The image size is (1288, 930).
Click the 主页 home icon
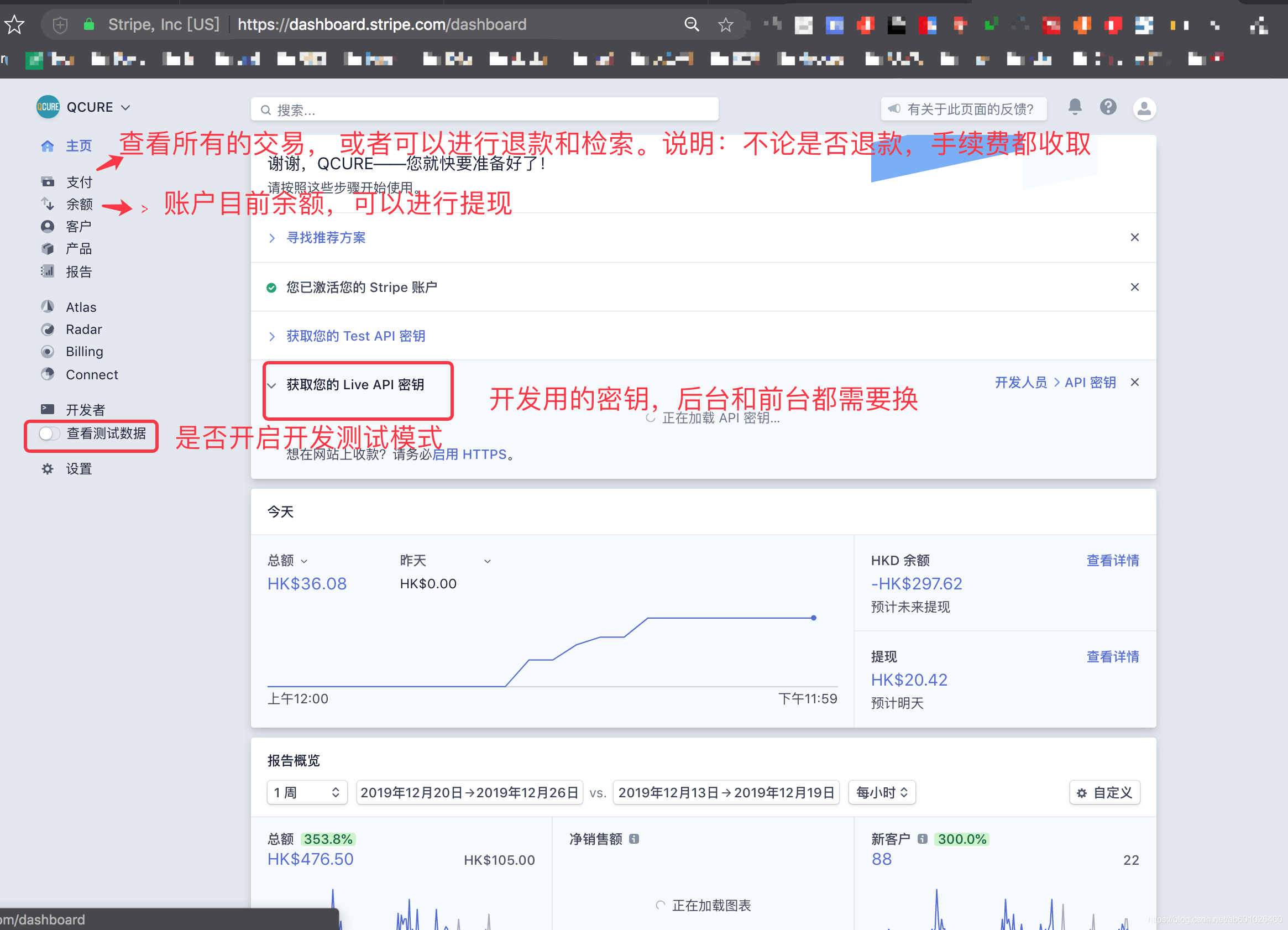click(x=48, y=146)
